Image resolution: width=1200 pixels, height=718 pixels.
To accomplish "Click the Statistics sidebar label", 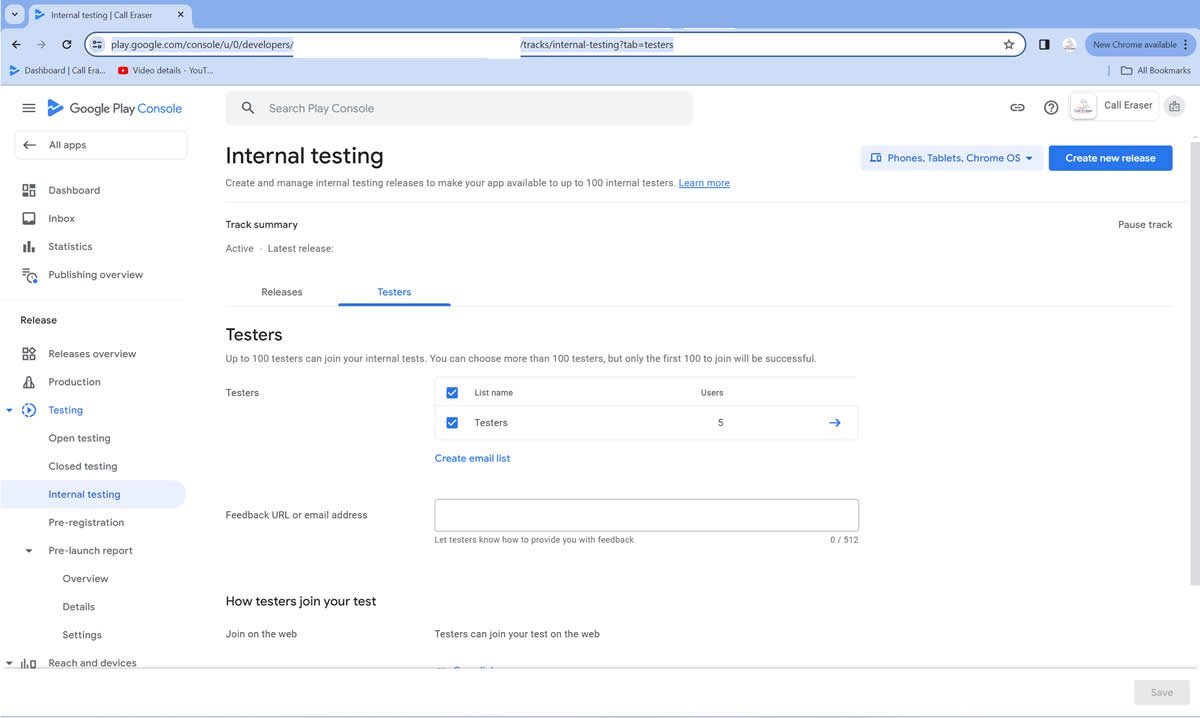I will 70,246.
